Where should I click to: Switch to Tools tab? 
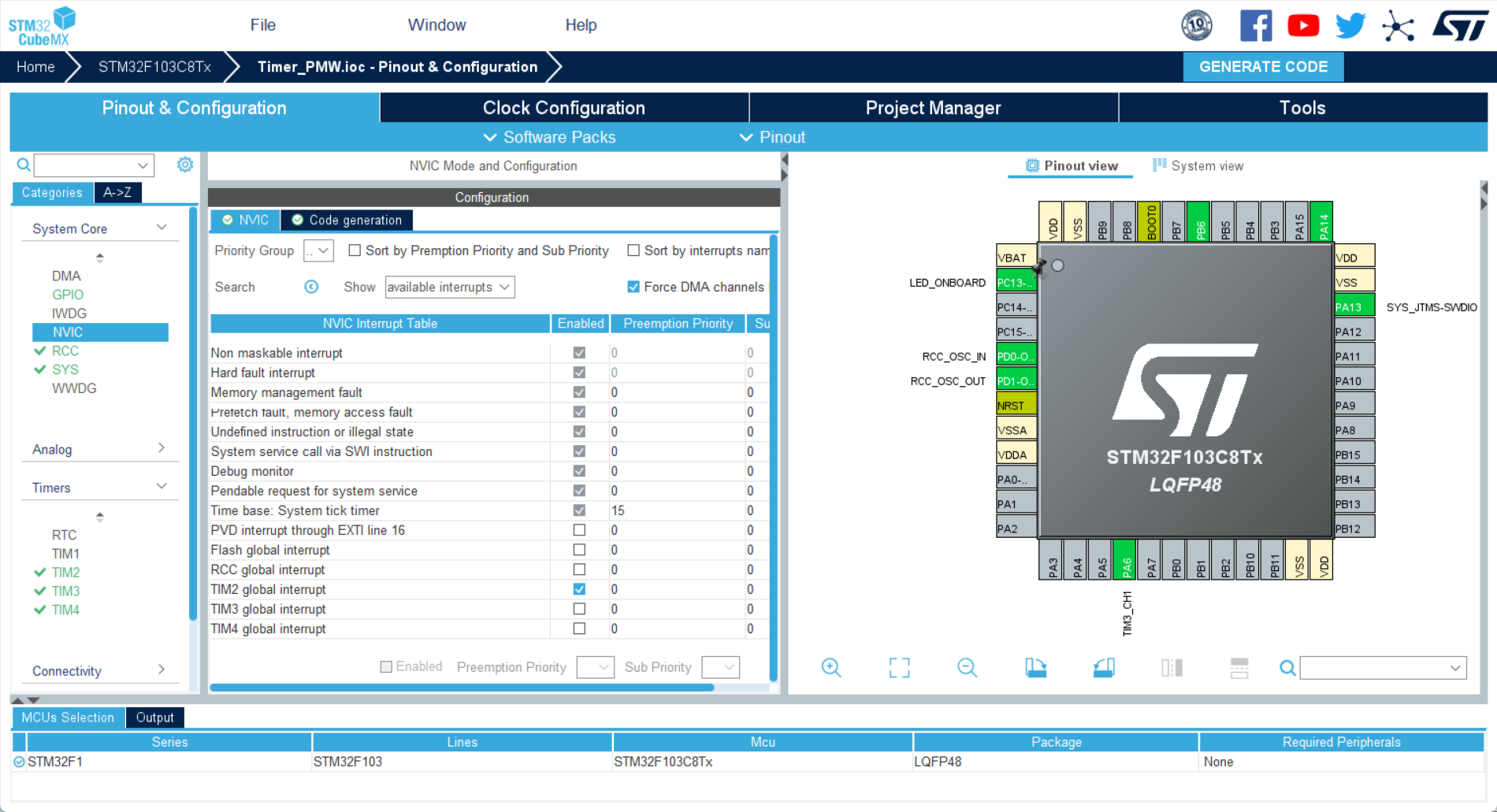click(1303, 108)
